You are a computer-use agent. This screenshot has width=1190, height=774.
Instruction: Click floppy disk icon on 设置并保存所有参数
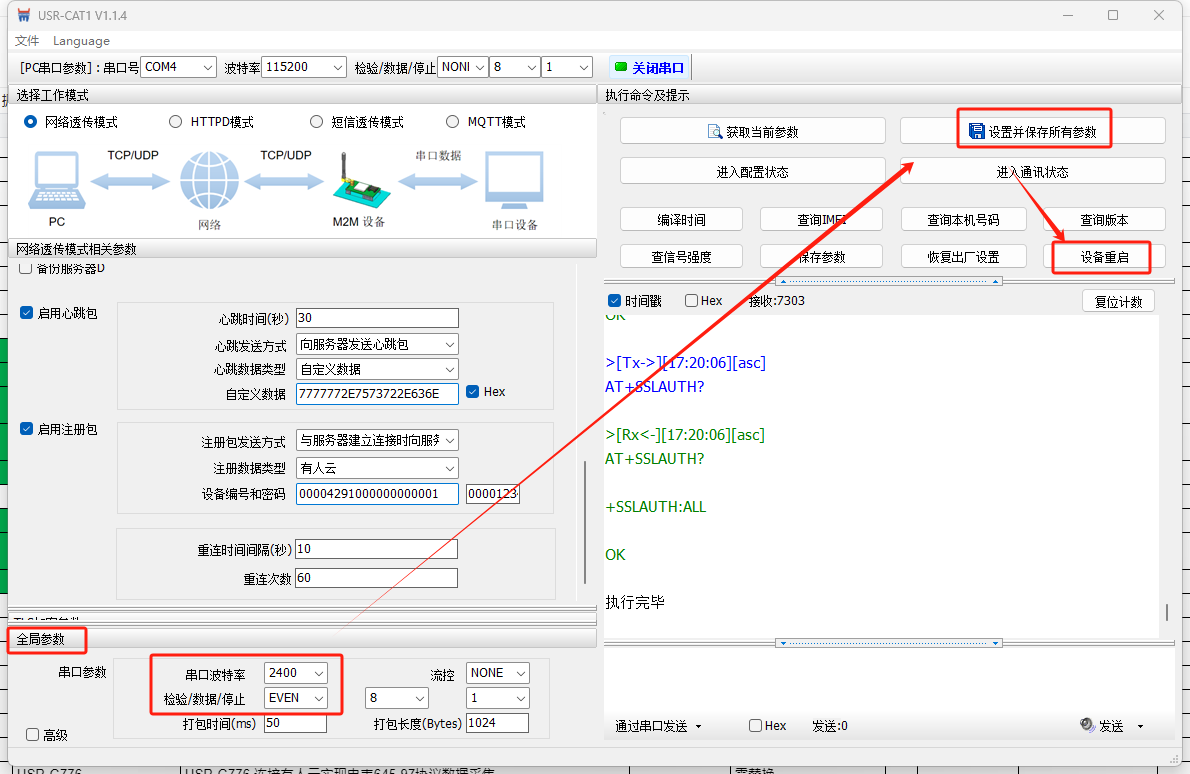point(977,131)
